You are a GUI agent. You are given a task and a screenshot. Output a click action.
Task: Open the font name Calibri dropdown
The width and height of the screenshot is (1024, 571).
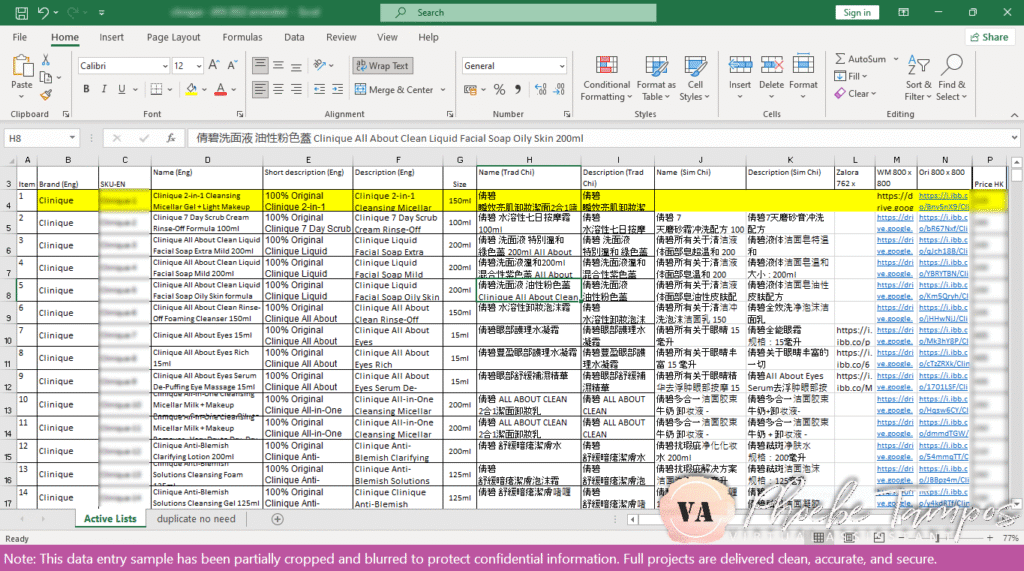(x=165, y=66)
